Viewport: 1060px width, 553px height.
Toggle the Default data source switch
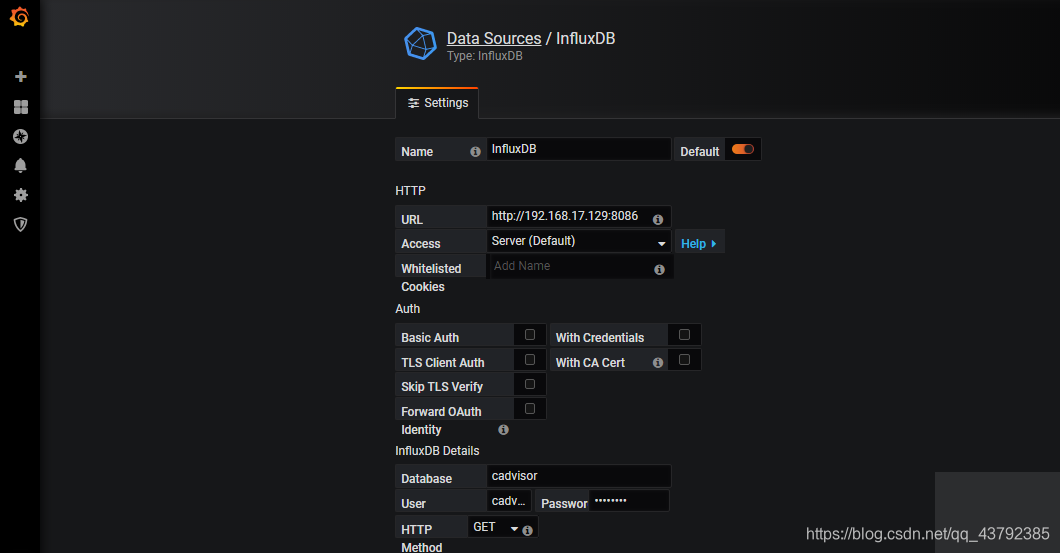(742, 149)
